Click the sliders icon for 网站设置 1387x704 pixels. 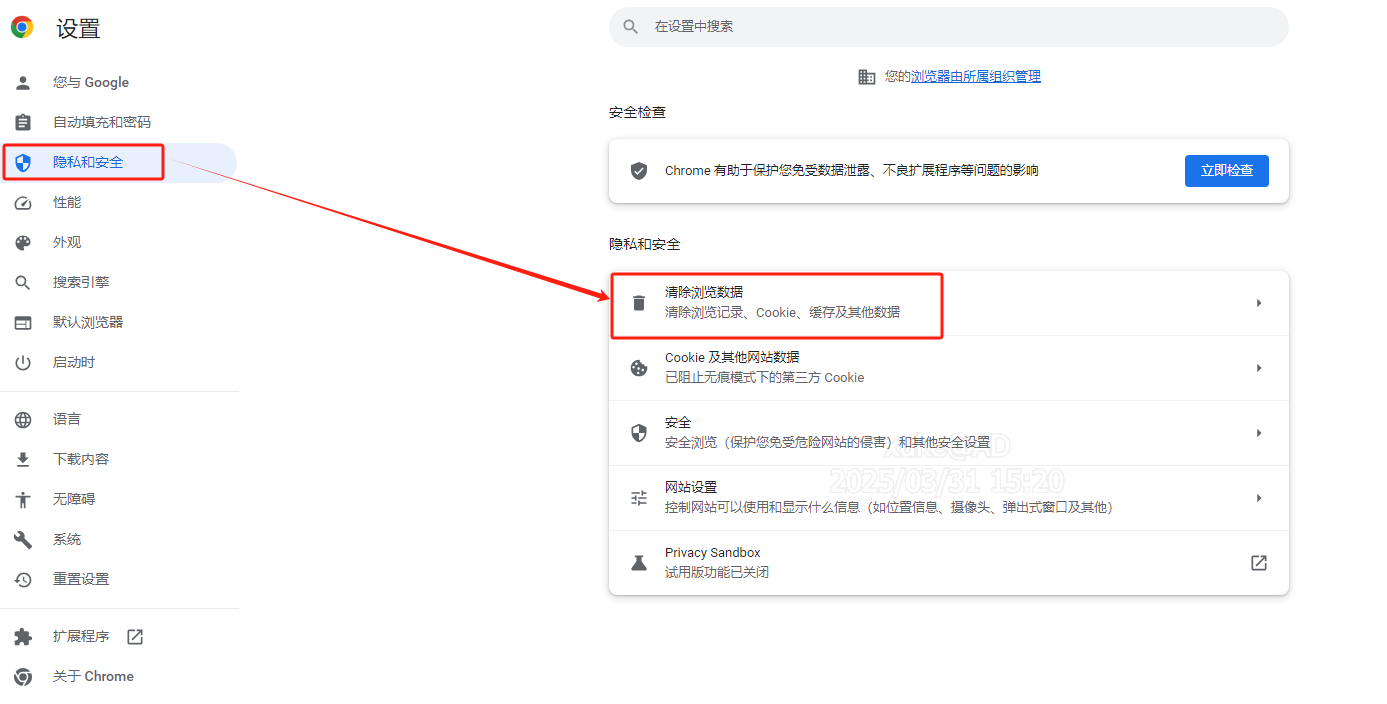tap(639, 498)
